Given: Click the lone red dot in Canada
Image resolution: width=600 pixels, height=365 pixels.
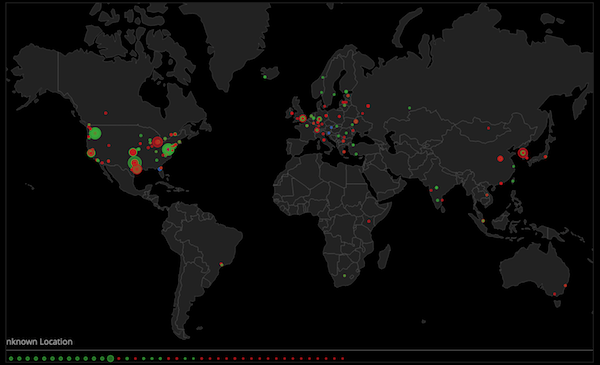Looking at the screenshot, I should (x=106, y=113).
